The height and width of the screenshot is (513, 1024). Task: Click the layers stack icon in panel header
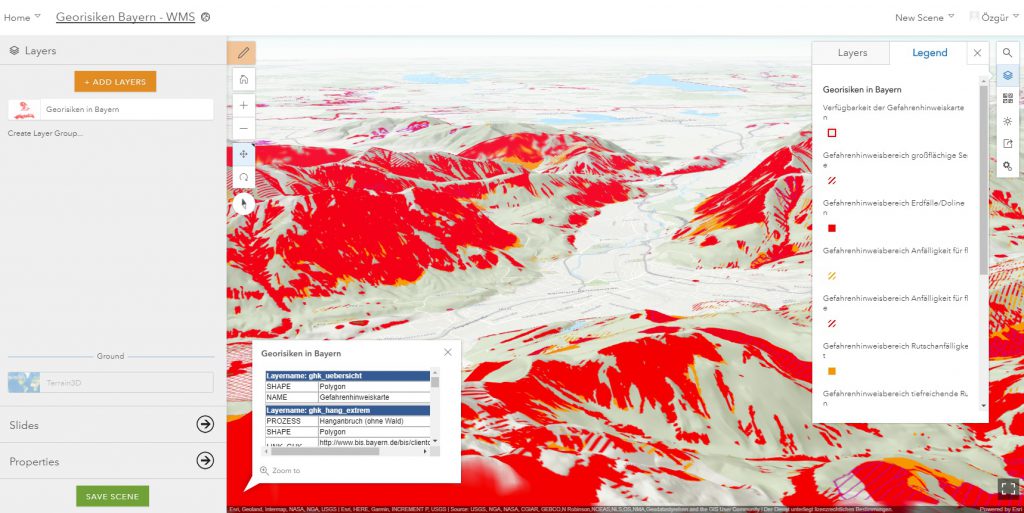(14, 50)
